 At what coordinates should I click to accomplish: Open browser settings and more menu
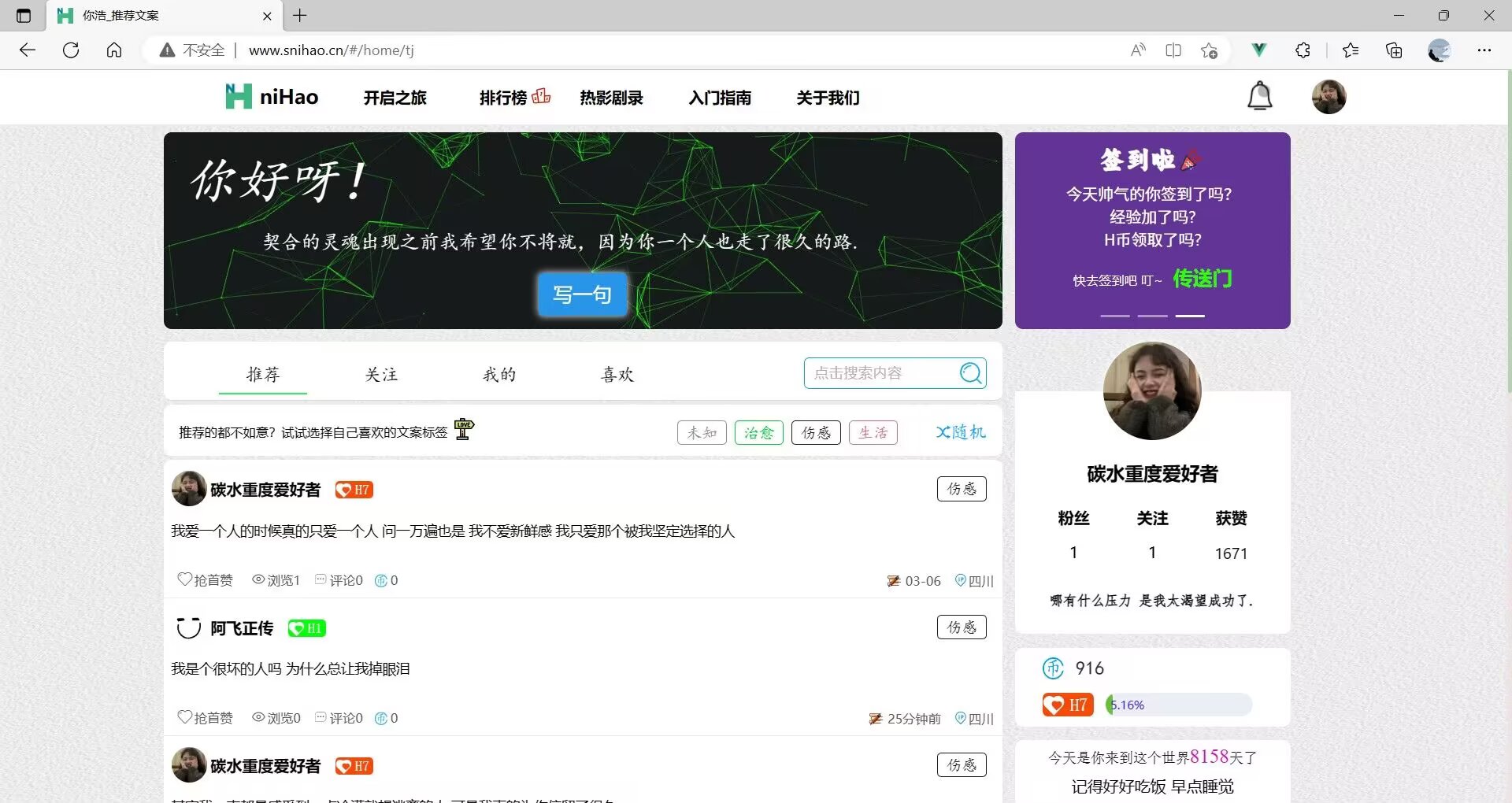(x=1484, y=50)
